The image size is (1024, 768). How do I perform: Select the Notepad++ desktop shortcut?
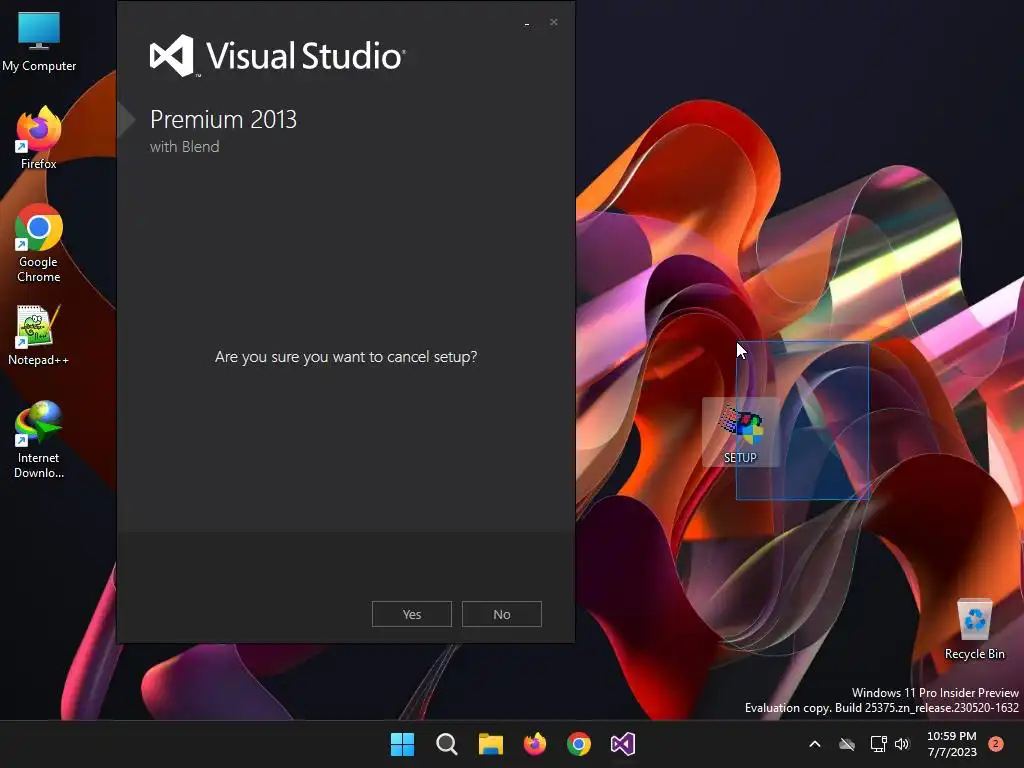click(39, 335)
